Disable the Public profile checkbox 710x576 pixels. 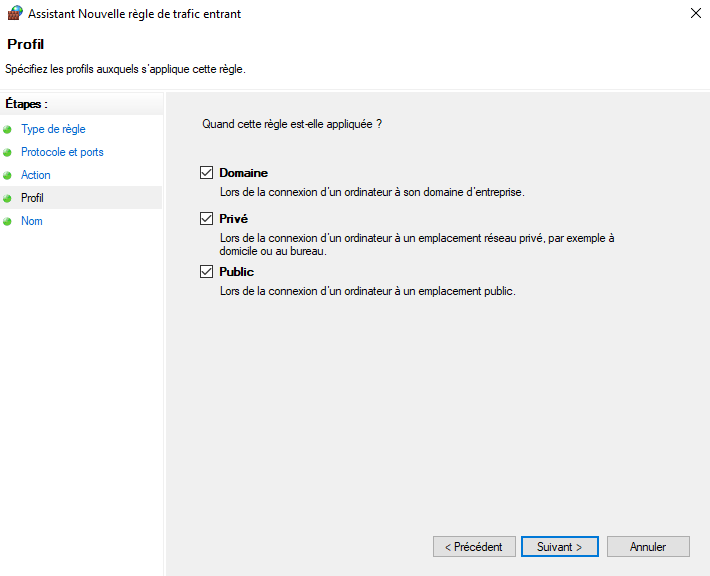tap(207, 272)
